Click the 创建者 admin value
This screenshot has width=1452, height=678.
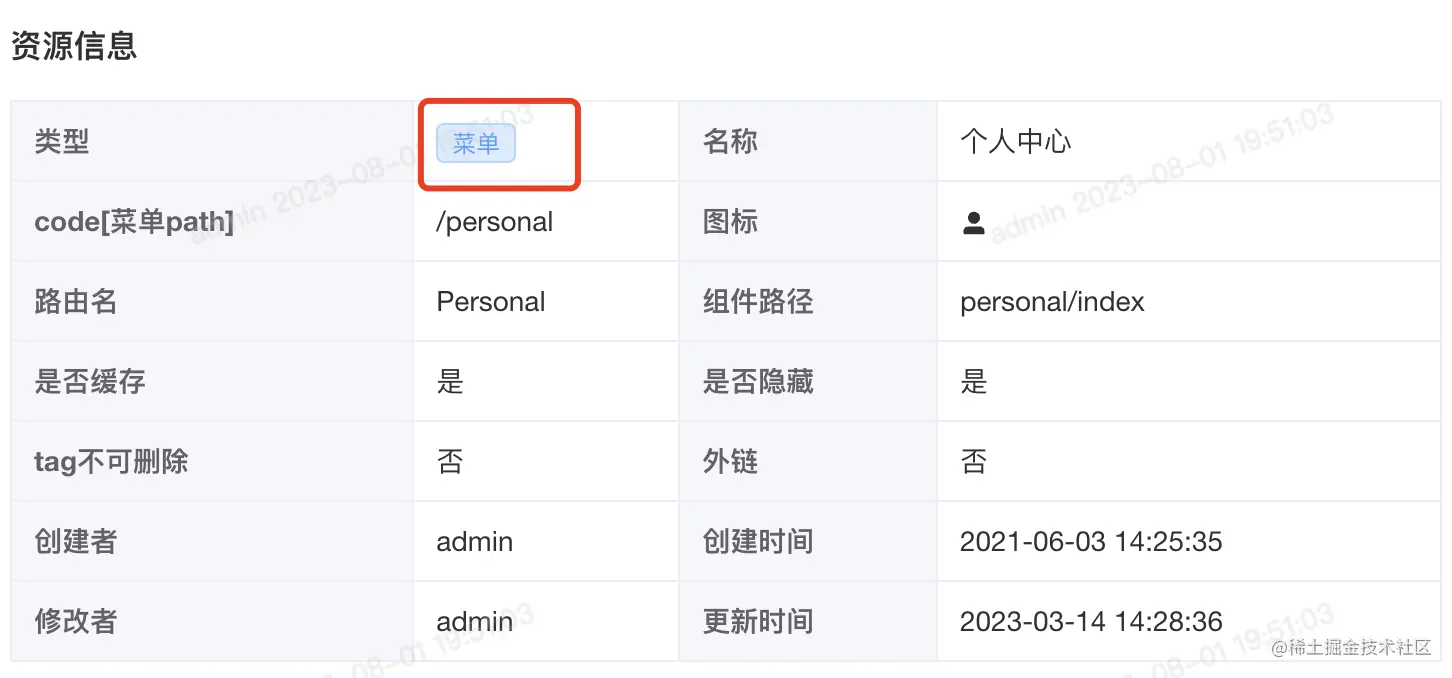click(475, 542)
